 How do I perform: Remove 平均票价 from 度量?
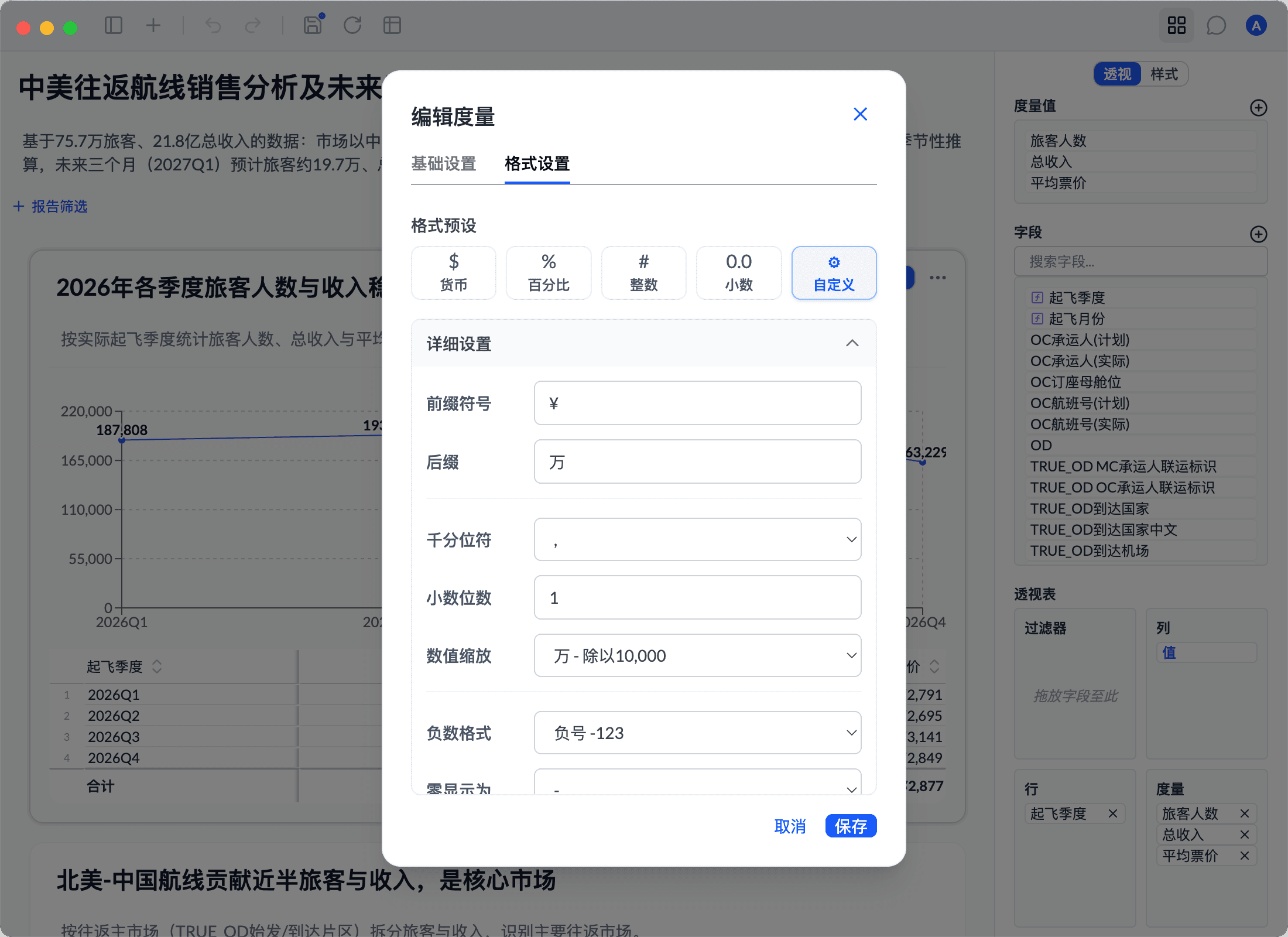(x=1245, y=856)
